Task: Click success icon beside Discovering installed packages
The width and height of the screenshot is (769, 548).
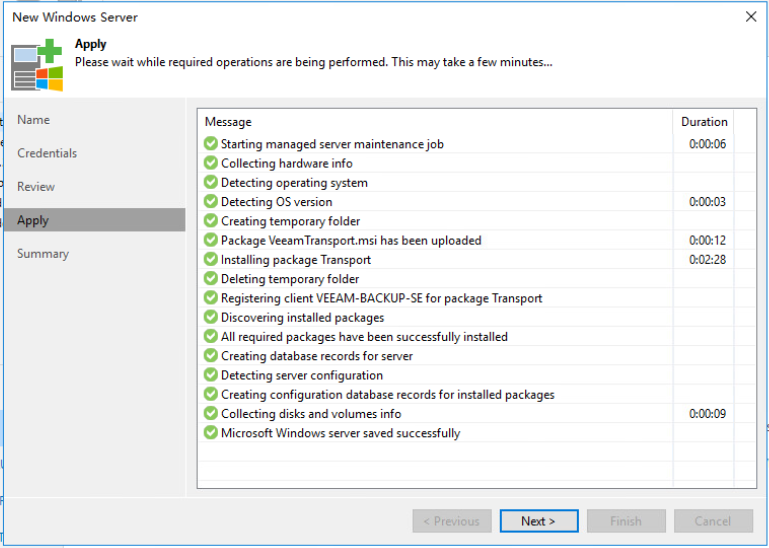Action: (x=211, y=317)
